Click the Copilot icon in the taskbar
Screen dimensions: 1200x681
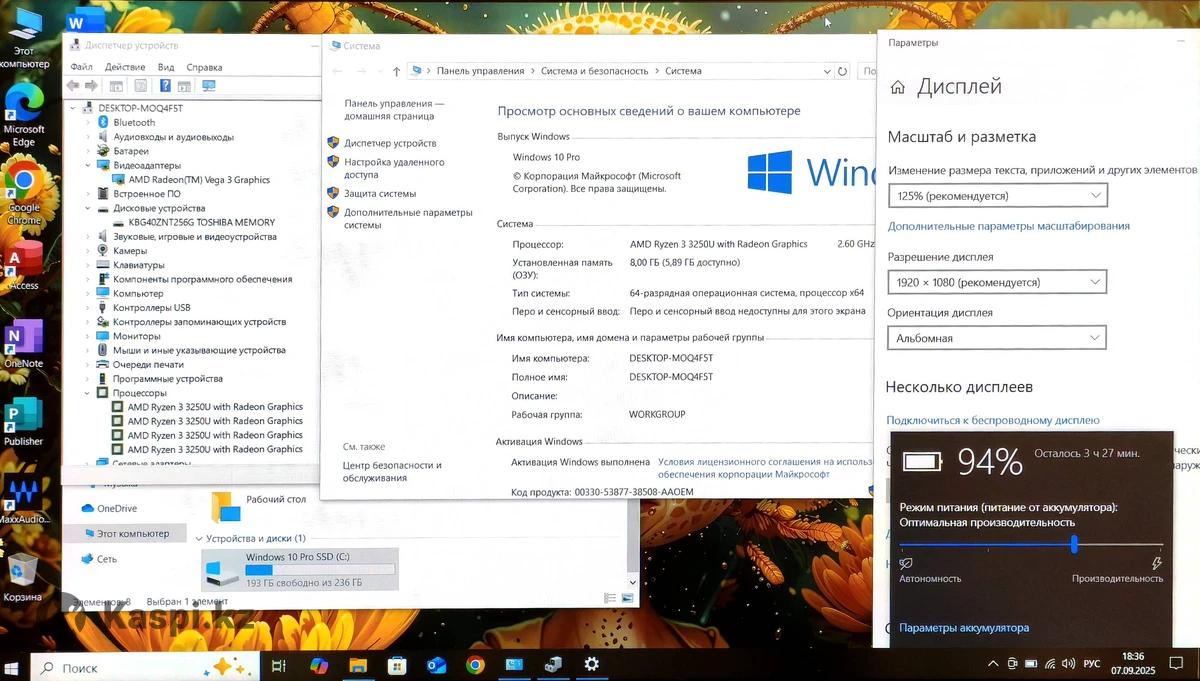[319, 665]
